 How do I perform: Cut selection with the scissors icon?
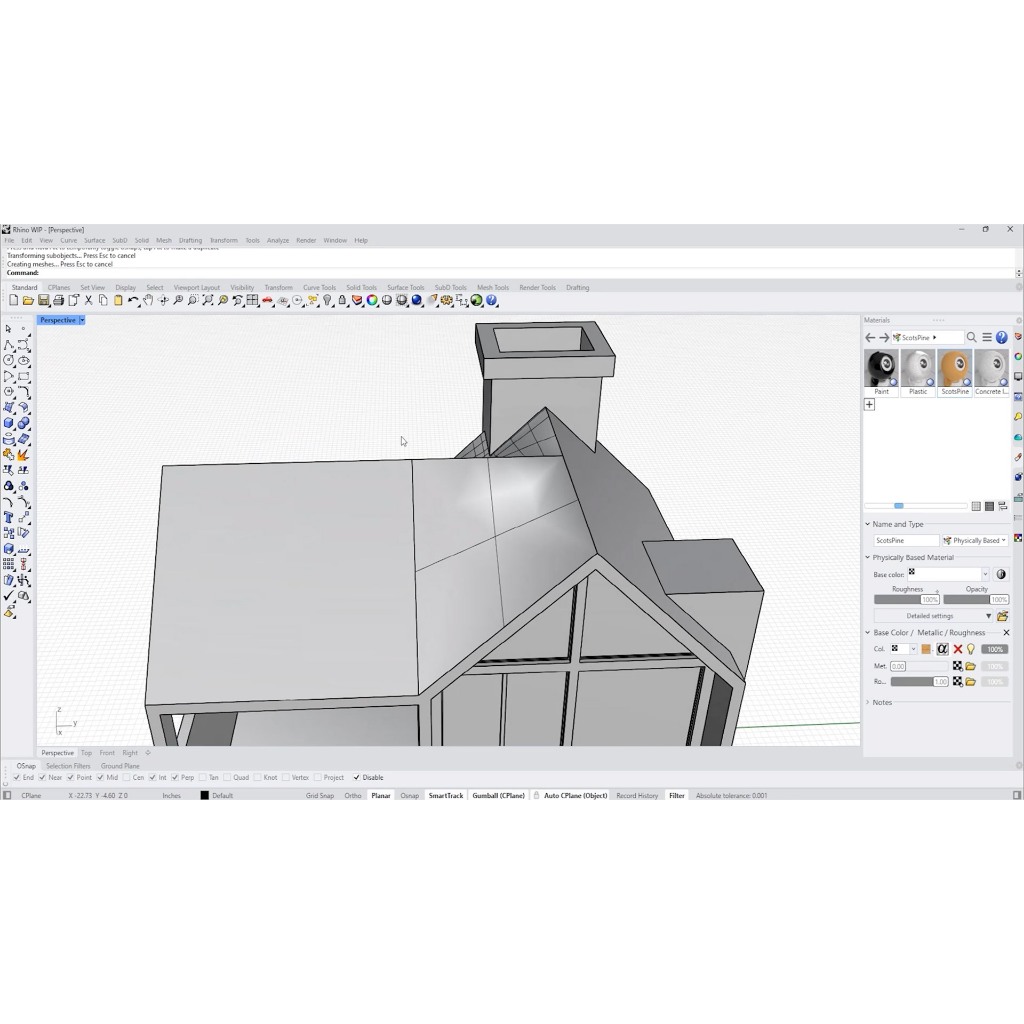88,300
